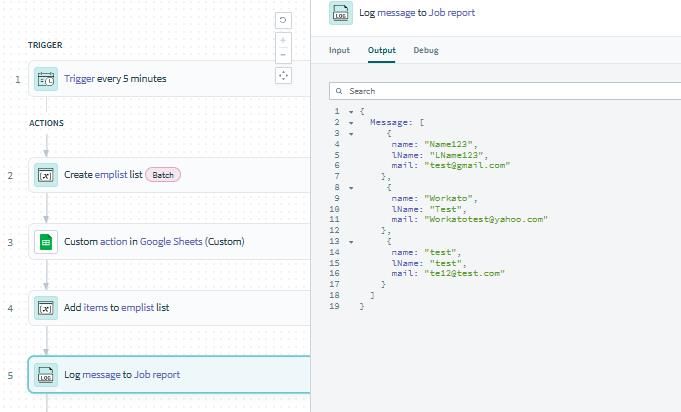Collapse the root object on line 1
This screenshot has width=681, height=412.
coord(351,111)
